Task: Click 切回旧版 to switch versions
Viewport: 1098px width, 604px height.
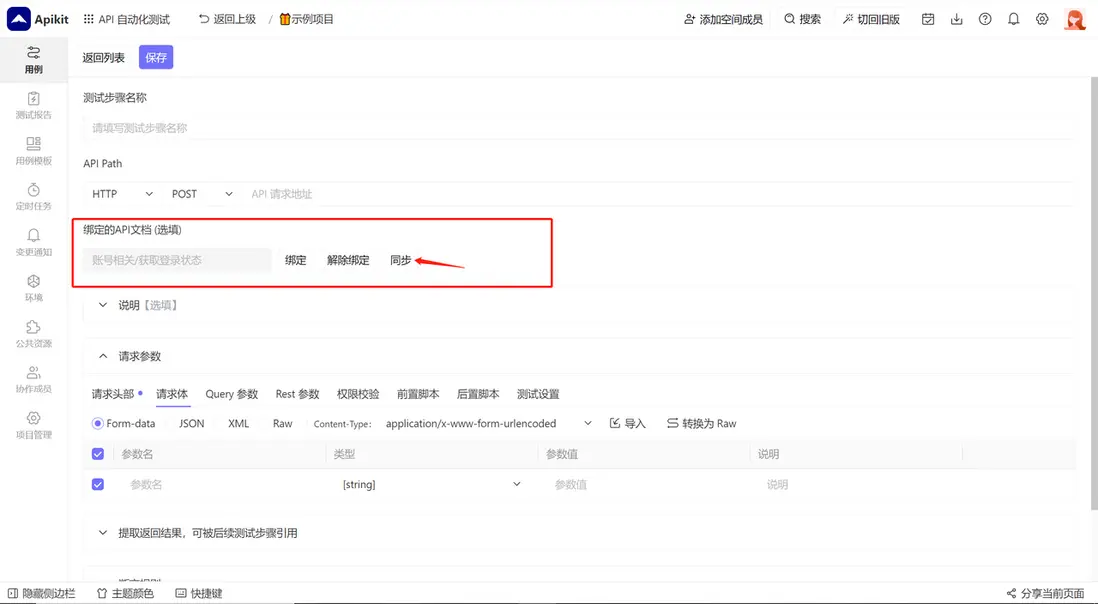Action: click(871, 20)
